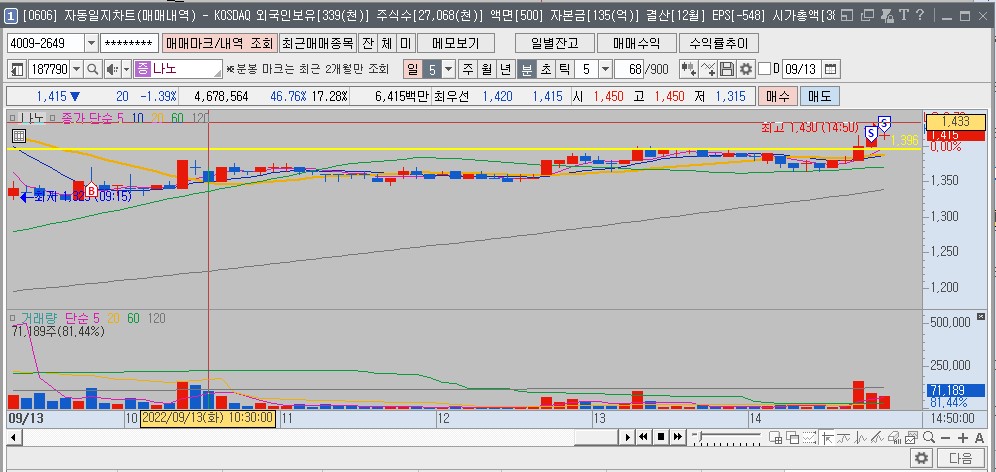Open the 일별잔고 tab

click(555, 43)
